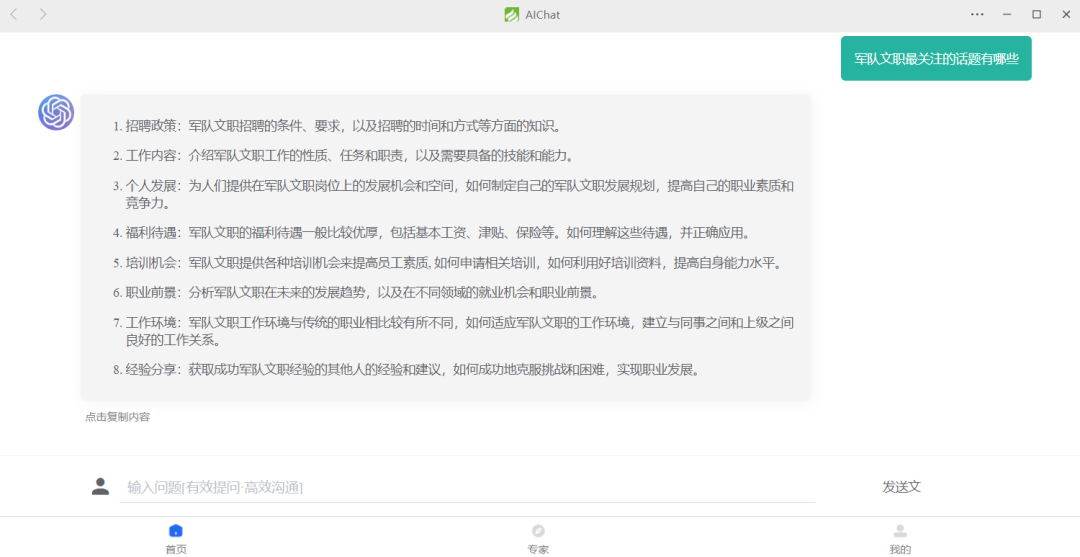The height and width of the screenshot is (557, 1080).
Task: Open the three-dots more options menu
Action: click(x=977, y=14)
